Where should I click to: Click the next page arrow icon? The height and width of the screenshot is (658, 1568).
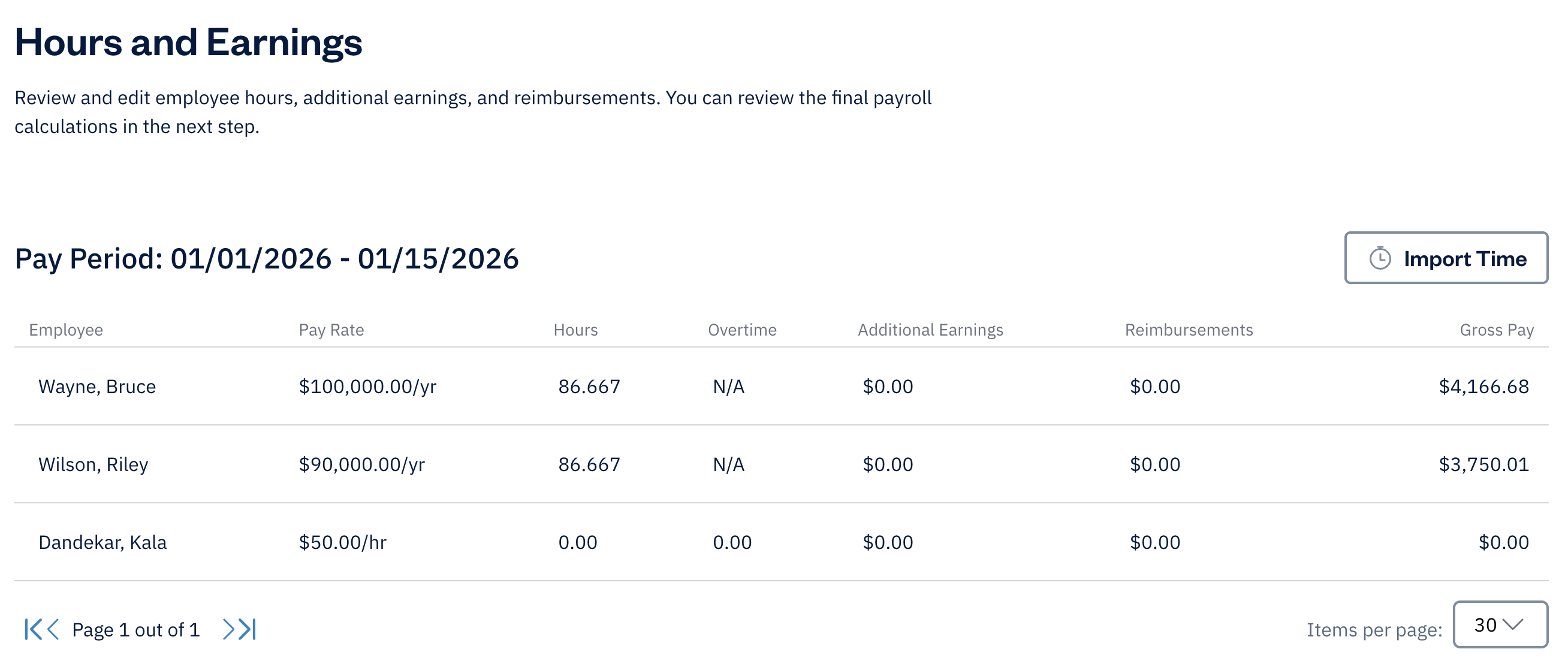[228, 629]
